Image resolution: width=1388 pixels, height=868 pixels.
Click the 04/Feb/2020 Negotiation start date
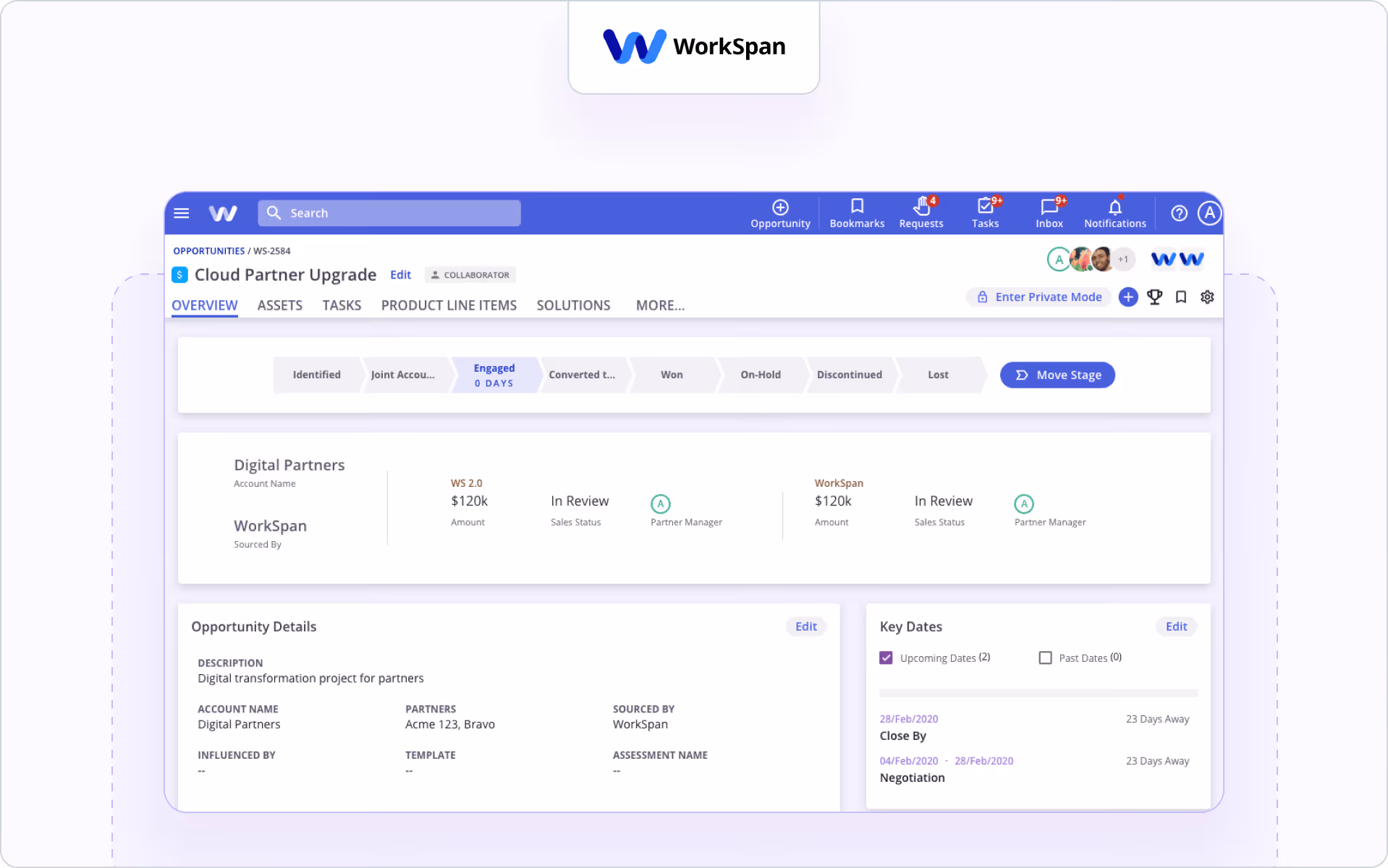[909, 761]
